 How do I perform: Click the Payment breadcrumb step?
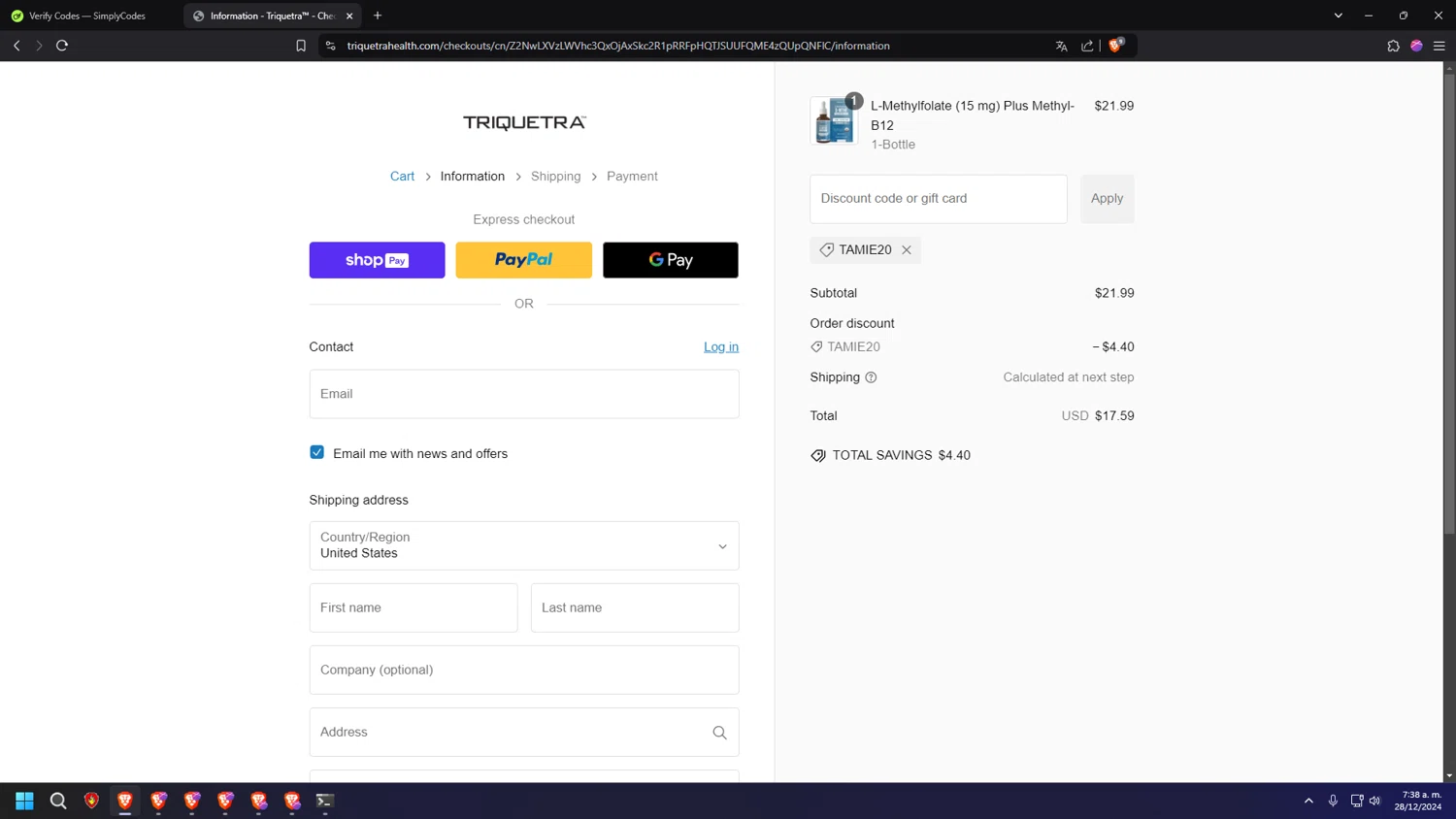[632, 176]
